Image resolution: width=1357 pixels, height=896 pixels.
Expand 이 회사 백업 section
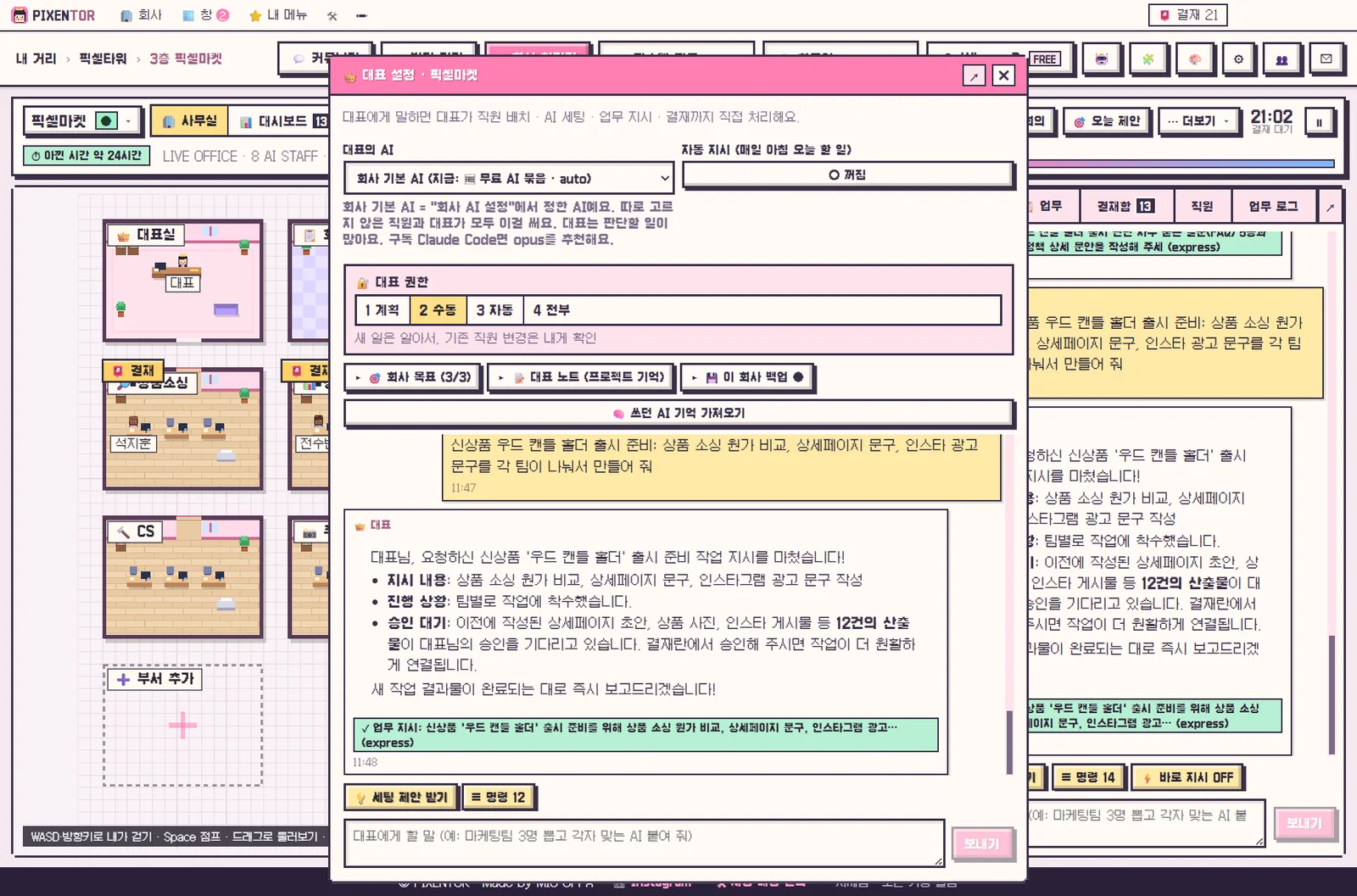(x=747, y=377)
